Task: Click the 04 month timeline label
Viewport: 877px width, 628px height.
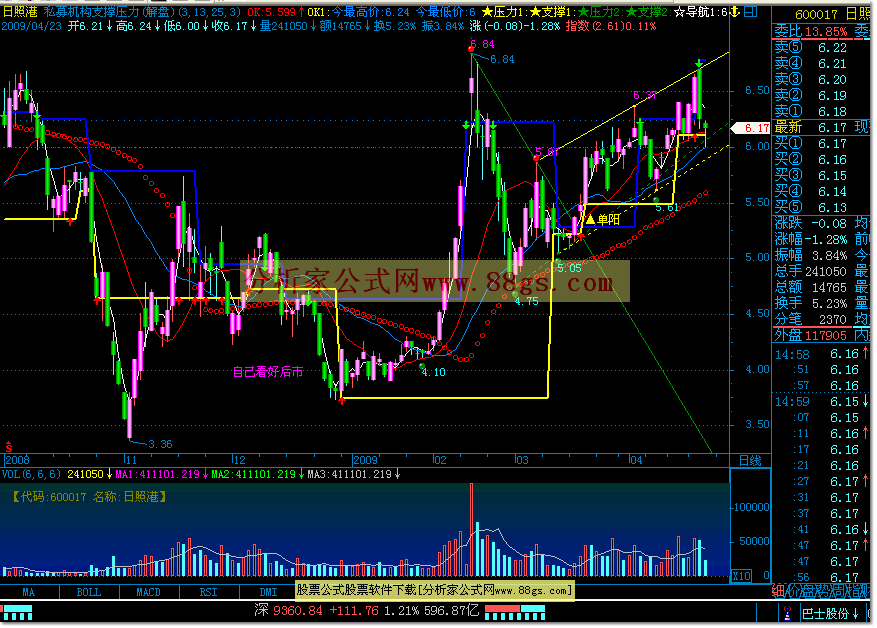Action: pyautogui.click(x=635, y=460)
